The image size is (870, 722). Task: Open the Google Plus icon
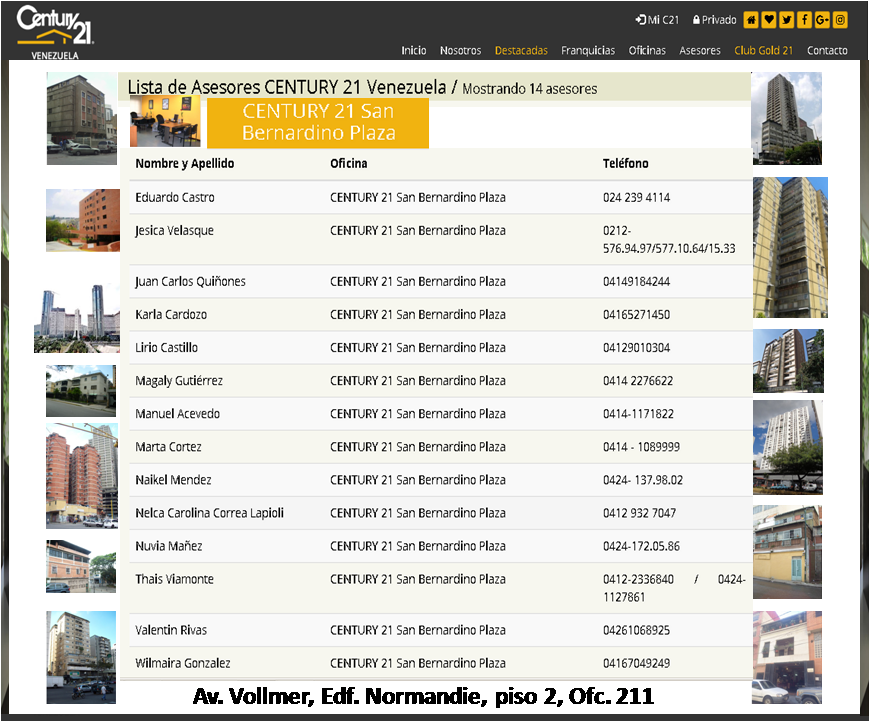822,20
